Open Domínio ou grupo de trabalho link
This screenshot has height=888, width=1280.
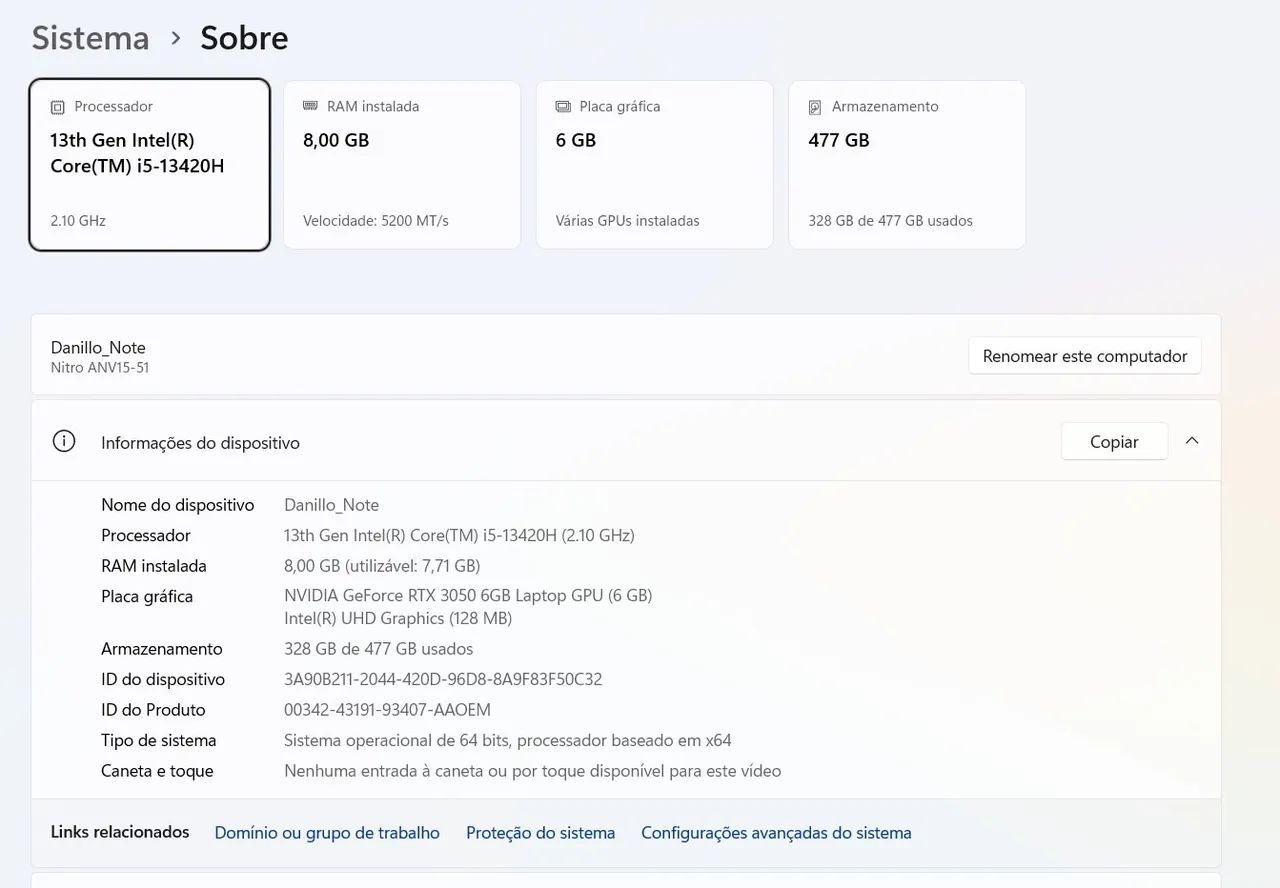point(327,833)
